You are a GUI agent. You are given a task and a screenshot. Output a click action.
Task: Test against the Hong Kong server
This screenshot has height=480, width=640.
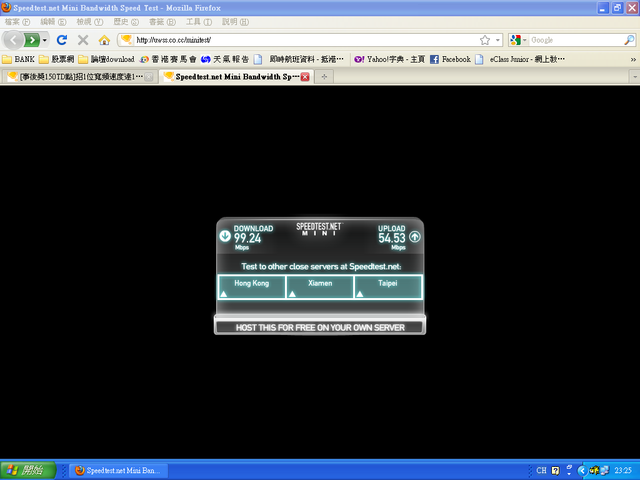(251, 287)
